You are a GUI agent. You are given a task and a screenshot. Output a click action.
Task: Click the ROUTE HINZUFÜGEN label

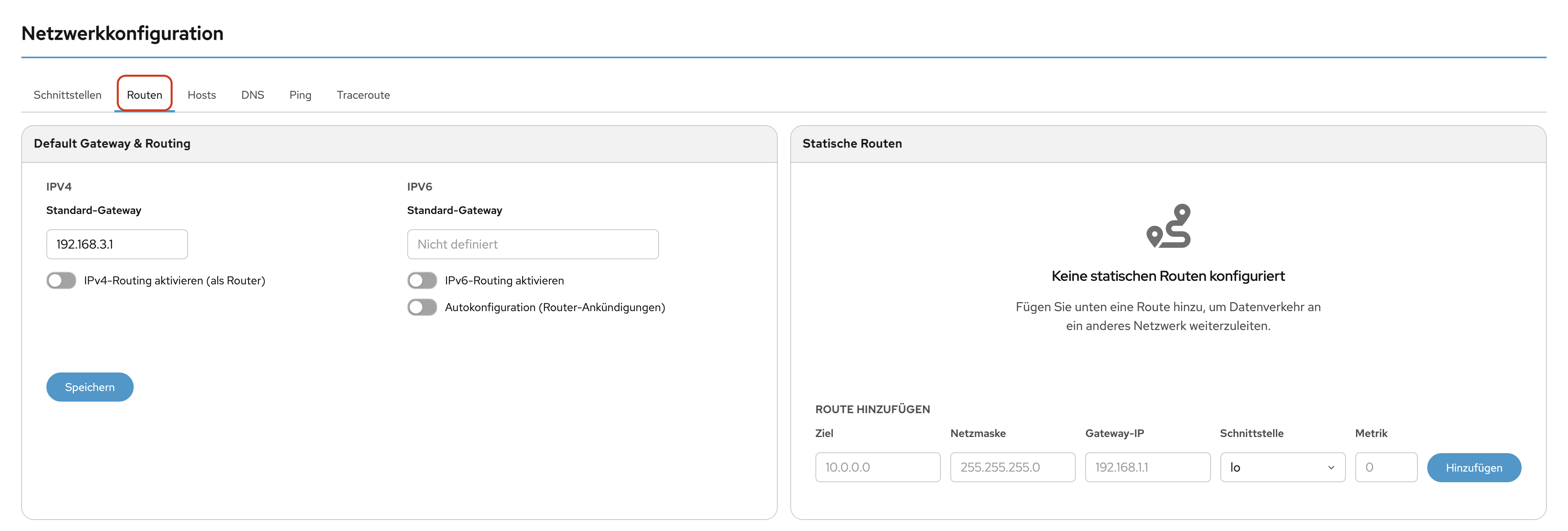coord(872,409)
